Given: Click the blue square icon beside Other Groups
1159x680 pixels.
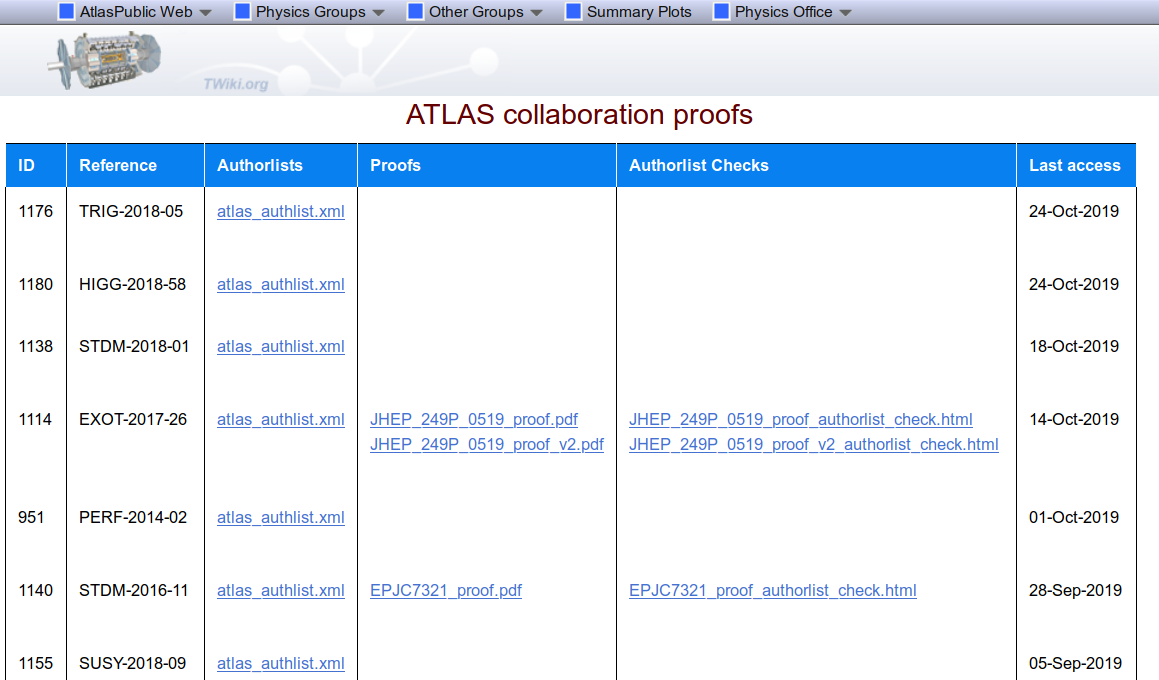Looking at the screenshot, I should click(415, 11).
